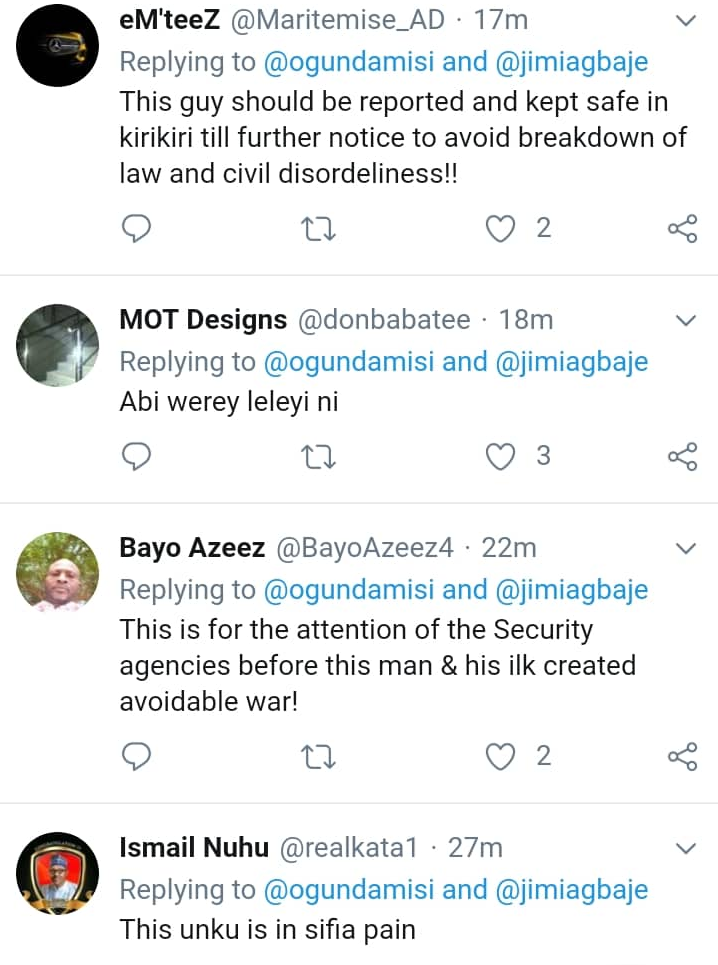Screen dimensions: 718x965
Task: Open @jimiagbaje link in Bayo Azeez's reply
Action: pos(573,590)
